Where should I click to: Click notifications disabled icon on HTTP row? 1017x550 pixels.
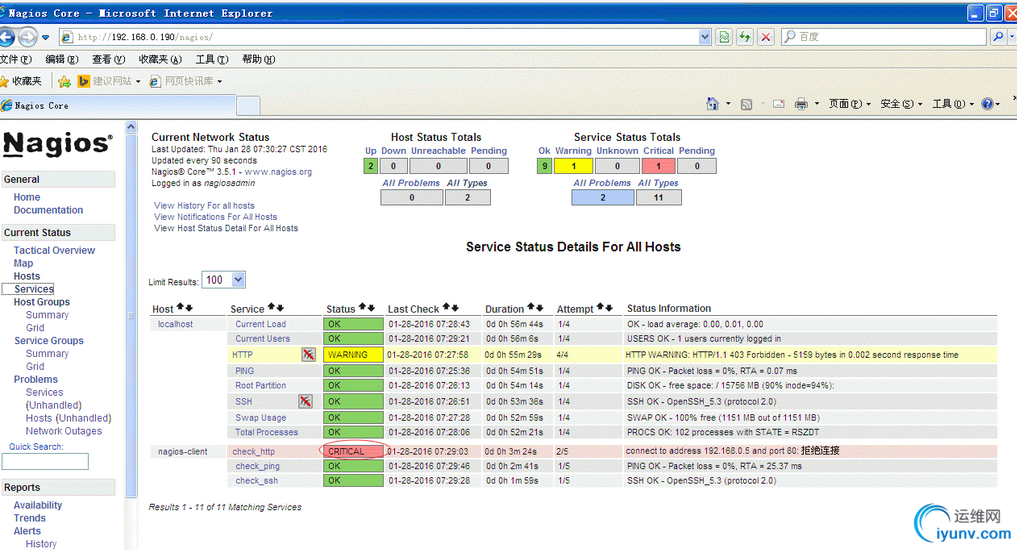309,355
